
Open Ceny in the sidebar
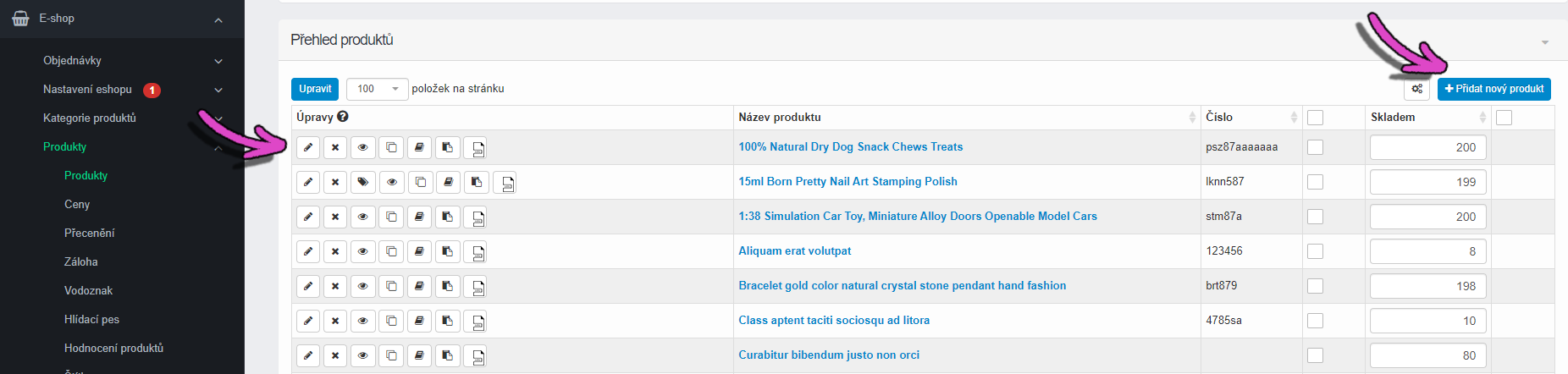coord(77,204)
